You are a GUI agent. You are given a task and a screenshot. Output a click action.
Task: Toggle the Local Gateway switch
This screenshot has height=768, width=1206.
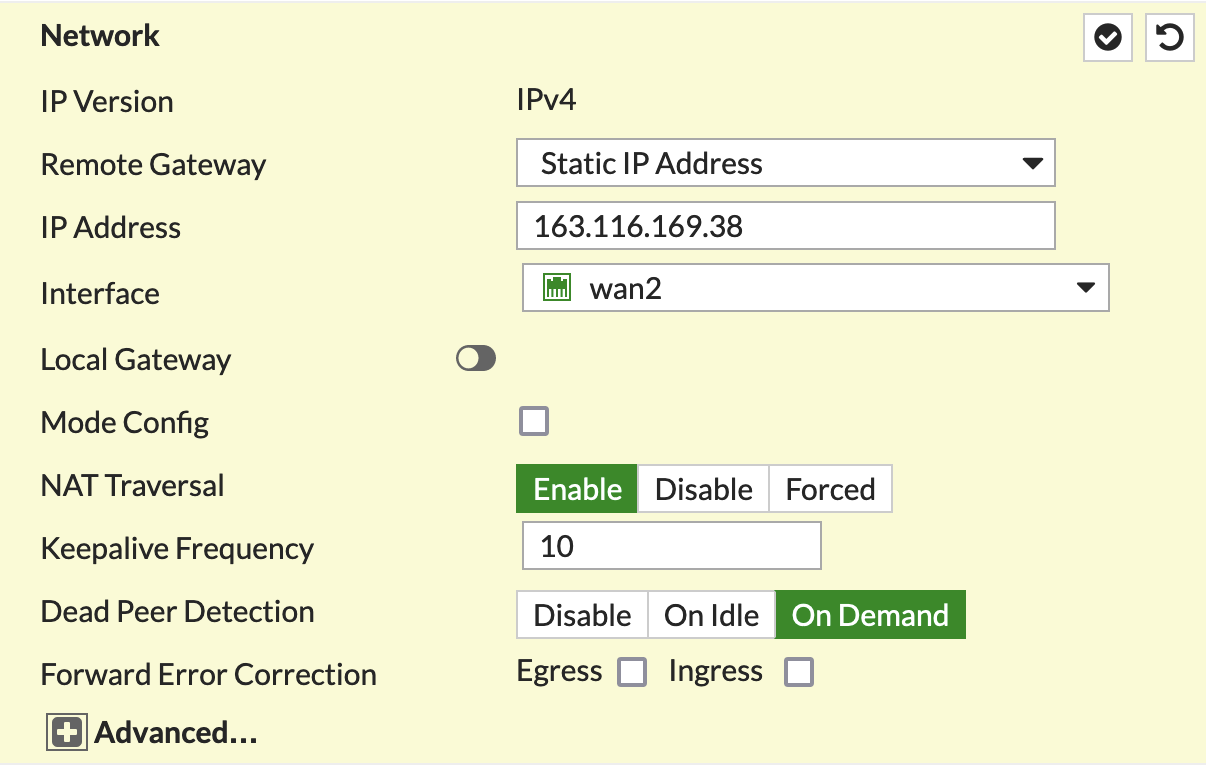click(476, 359)
